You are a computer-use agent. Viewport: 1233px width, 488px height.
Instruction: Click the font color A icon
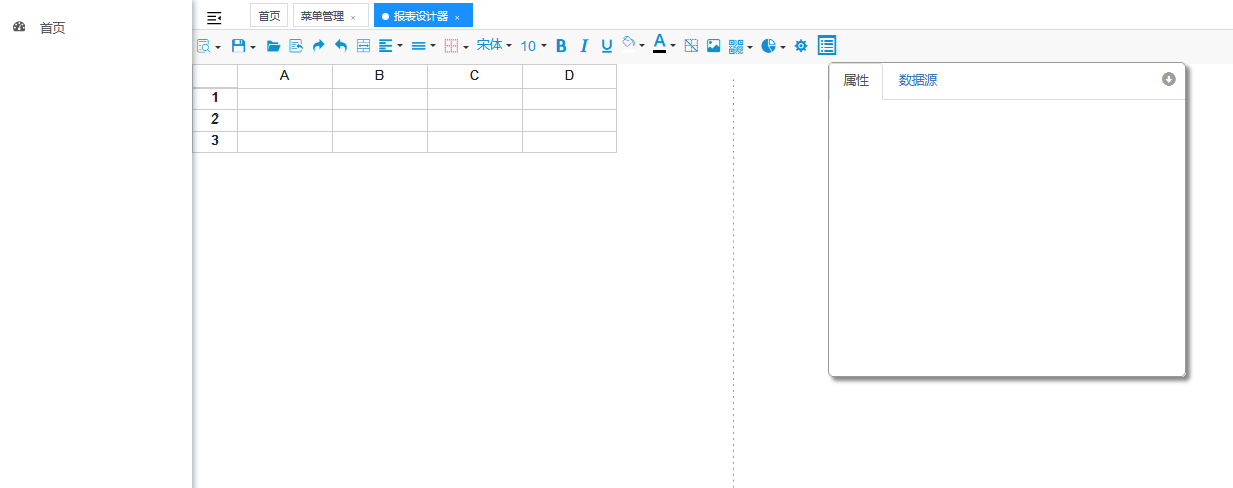[659, 43]
